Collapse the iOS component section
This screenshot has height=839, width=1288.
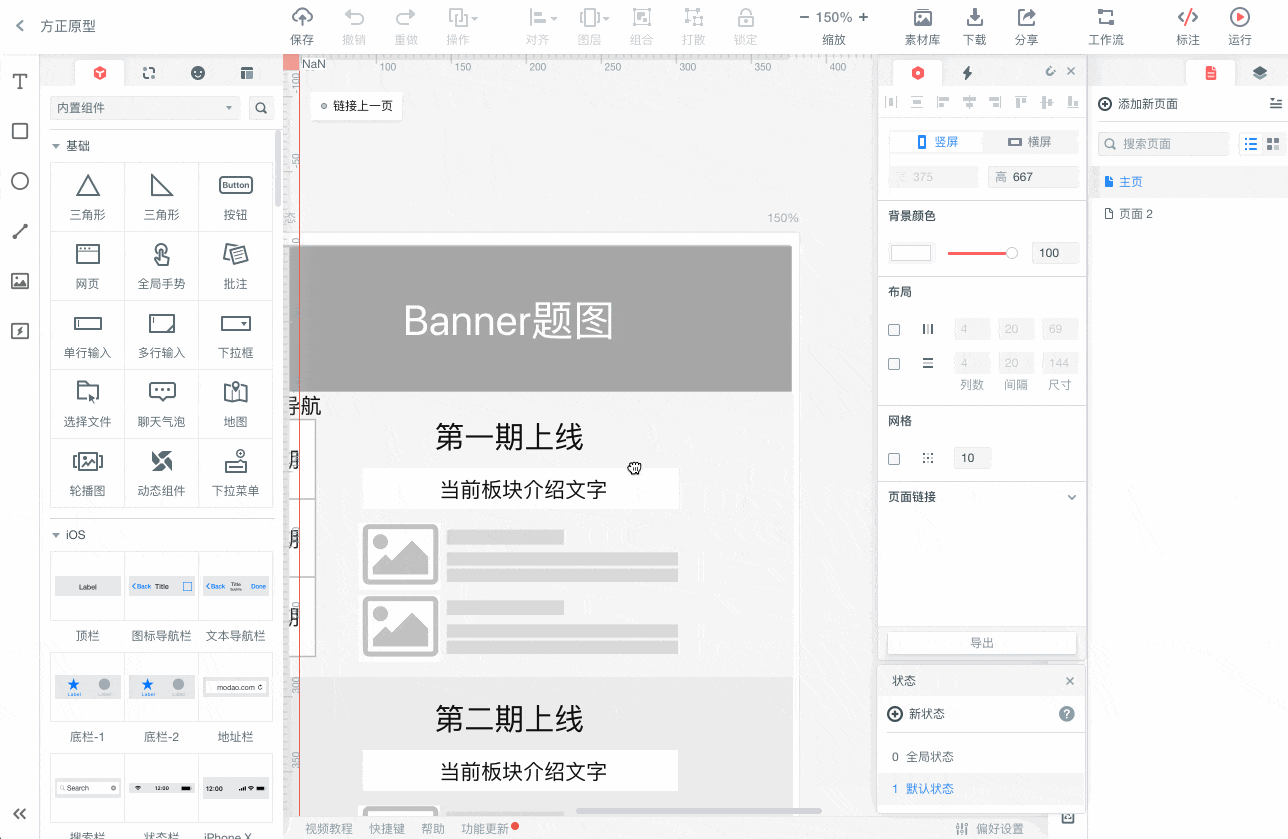tap(56, 535)
